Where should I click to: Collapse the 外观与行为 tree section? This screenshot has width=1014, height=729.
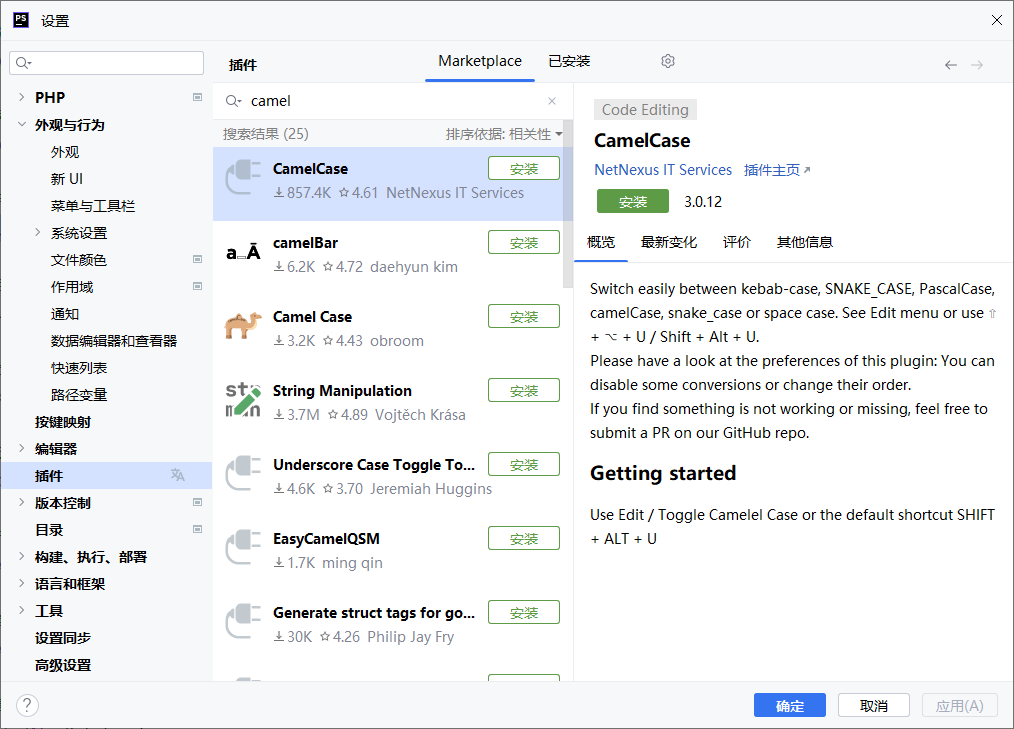coord(22,125)
